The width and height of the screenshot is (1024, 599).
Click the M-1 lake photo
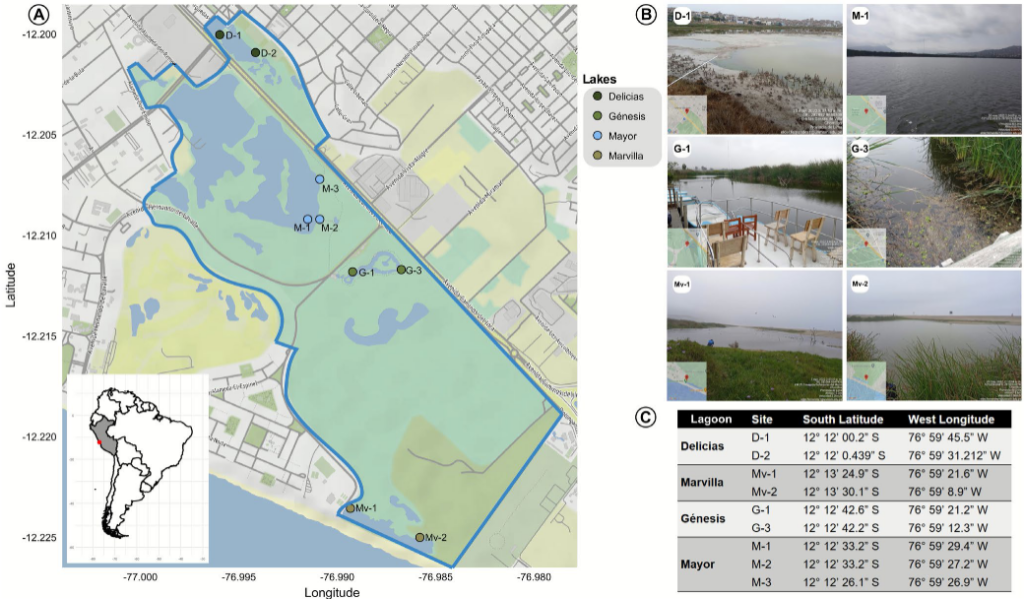click(x=934, y=69)
